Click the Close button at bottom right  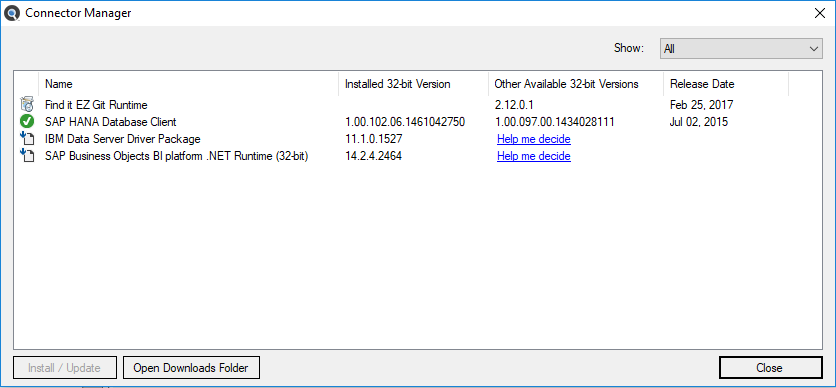[x=770, y=368]
